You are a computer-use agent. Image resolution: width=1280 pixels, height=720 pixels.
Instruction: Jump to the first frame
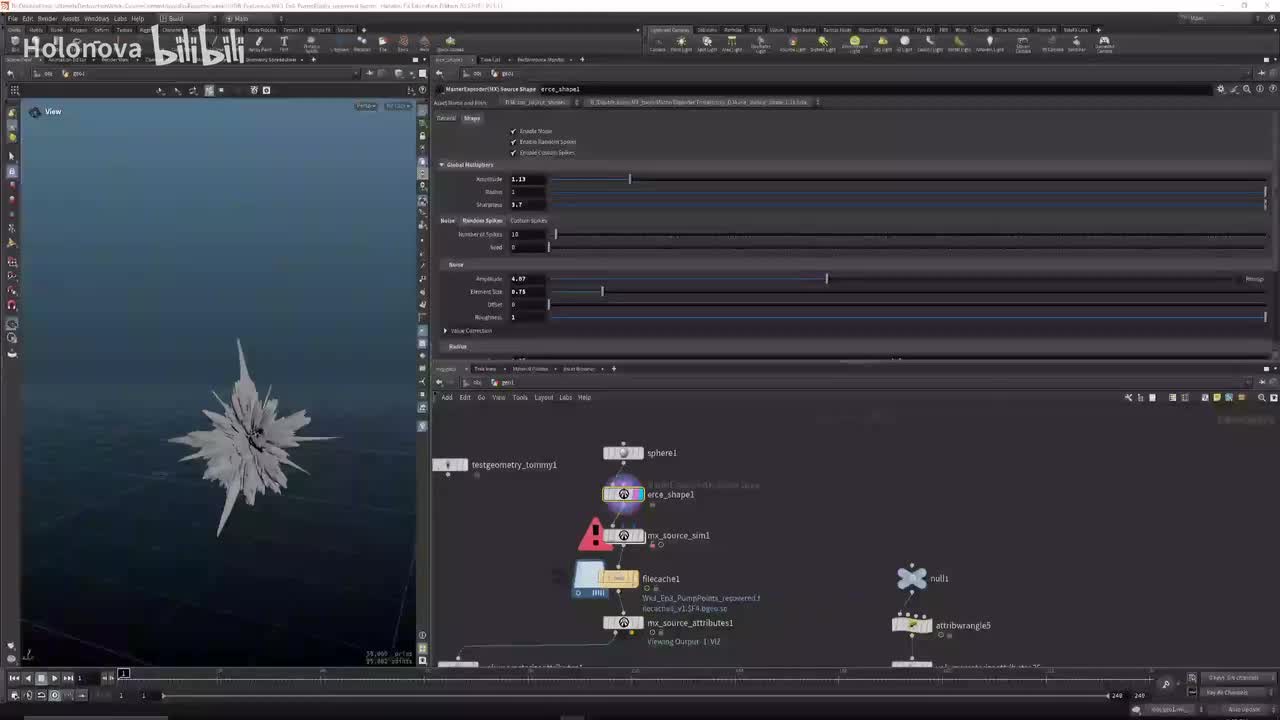click(x=14, y=678)
